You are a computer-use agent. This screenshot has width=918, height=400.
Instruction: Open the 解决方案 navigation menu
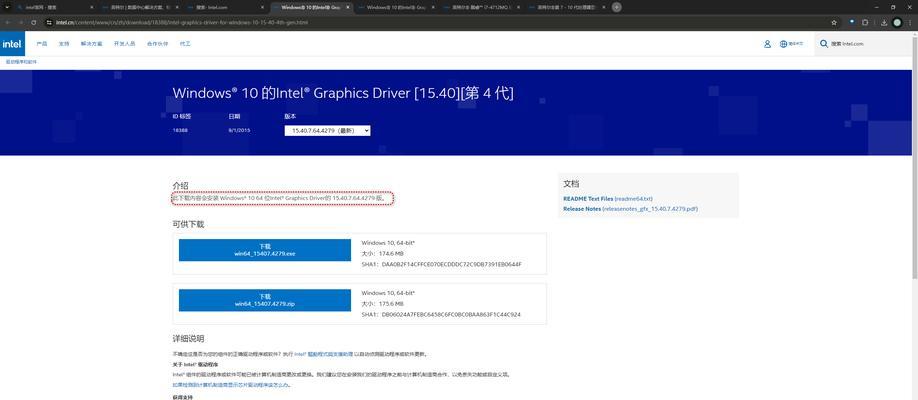pyautogui.click(x=91, y=44)
